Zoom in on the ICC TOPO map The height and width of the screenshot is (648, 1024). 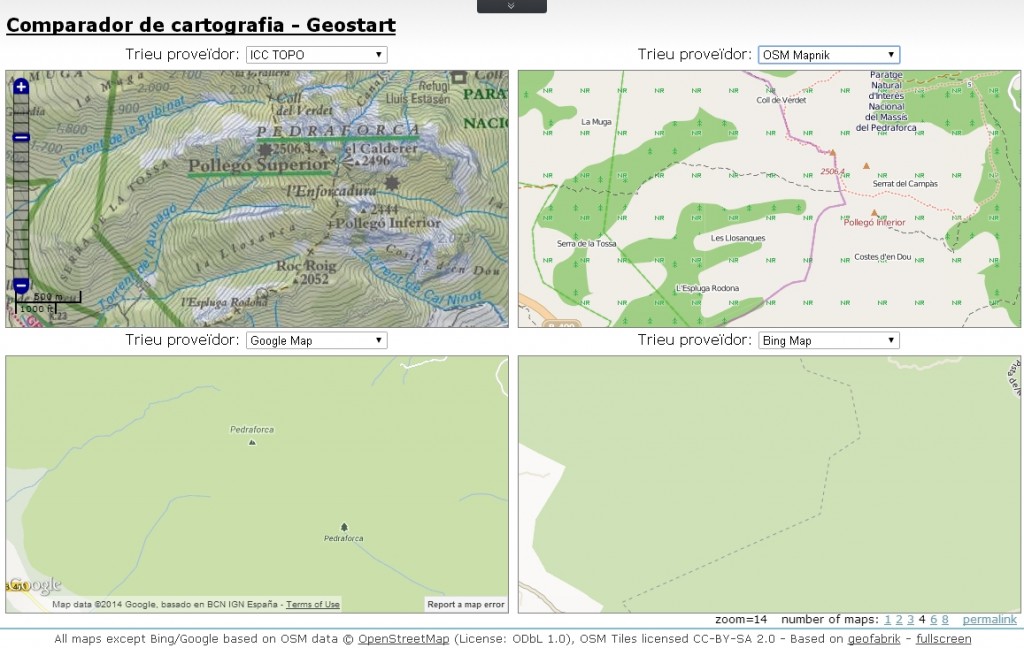point(21,86)
